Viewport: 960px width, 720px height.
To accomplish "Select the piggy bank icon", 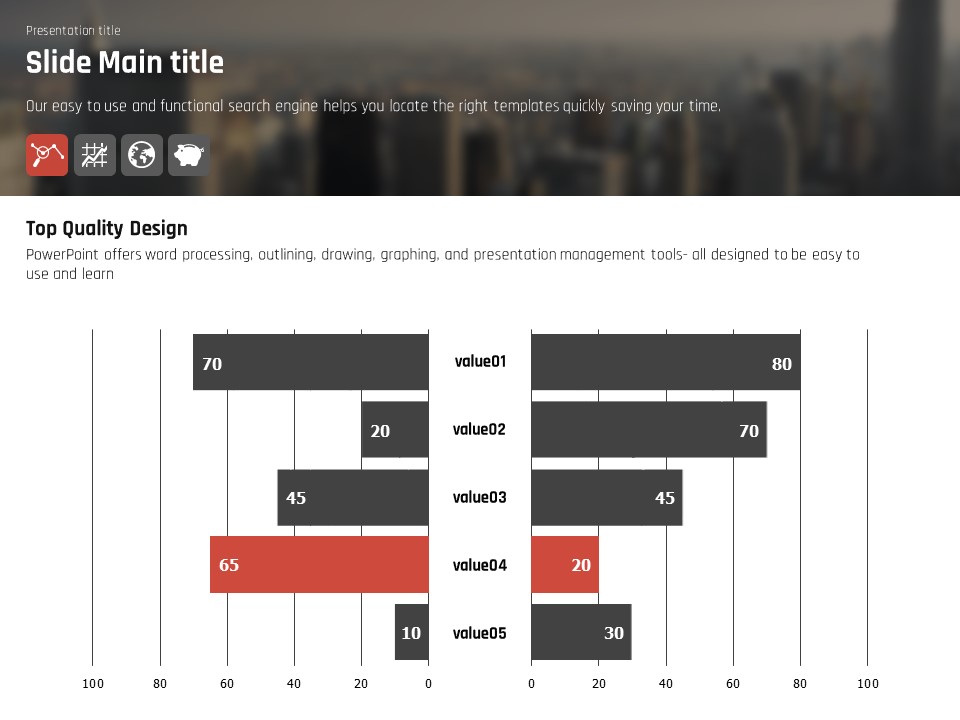I will pos(189,155).
